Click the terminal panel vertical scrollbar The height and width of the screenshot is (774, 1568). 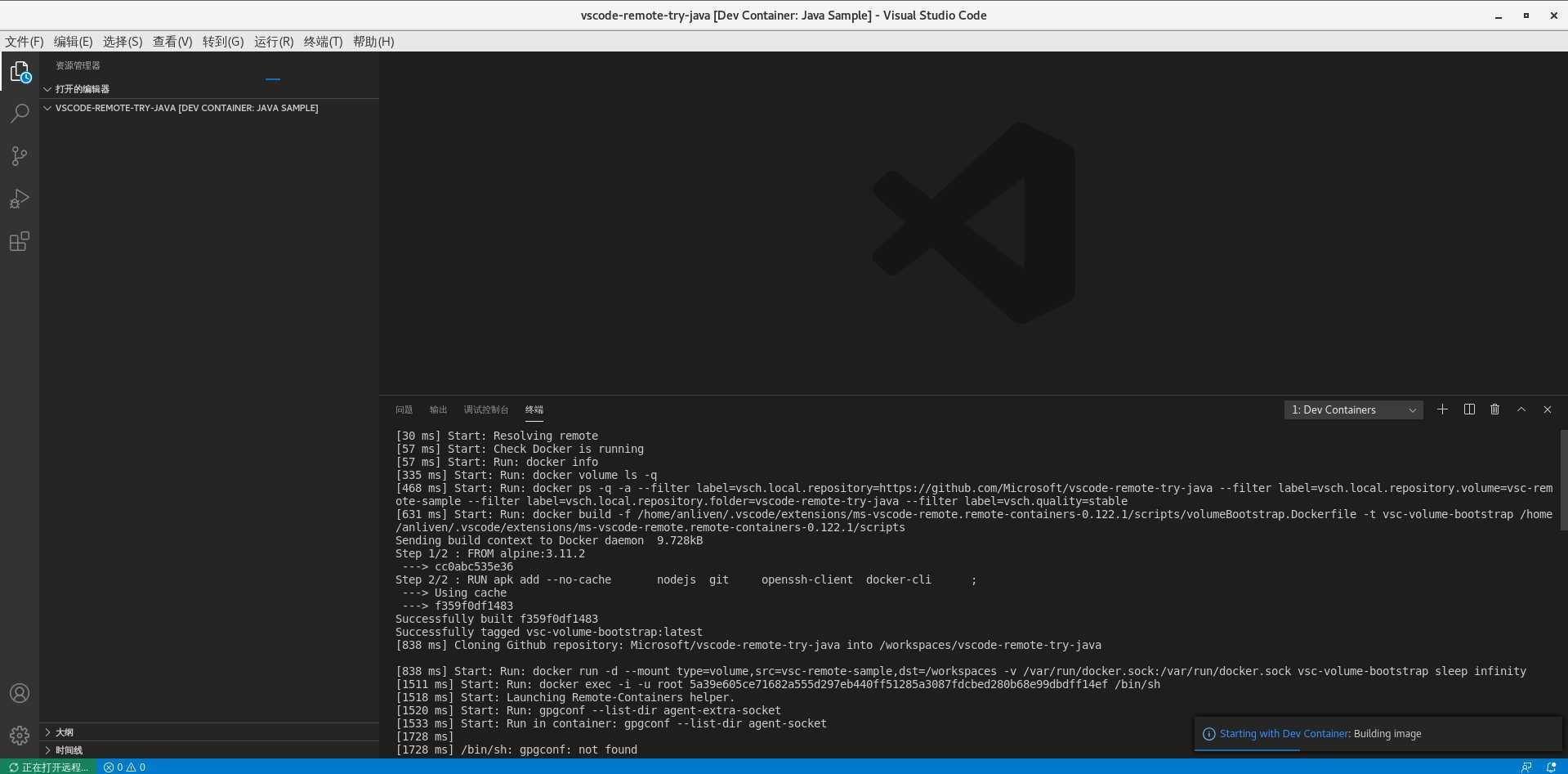tap(1563, 480)
